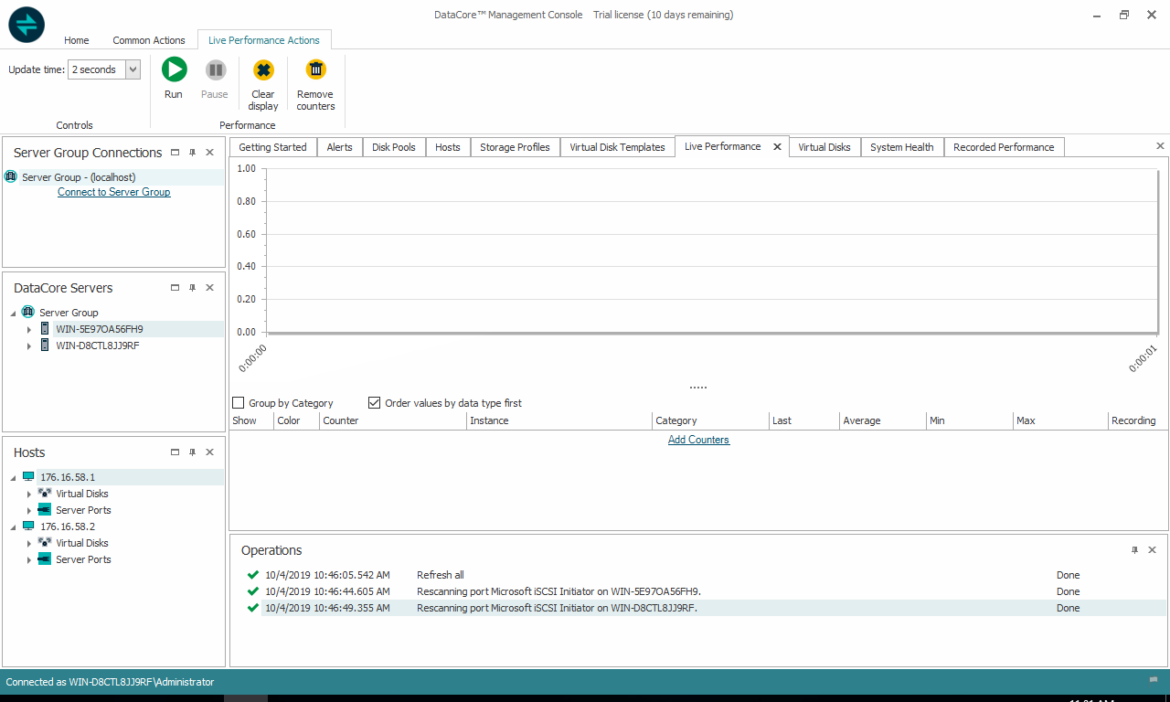Switch to the Disk Pools tab
The image size is (1170, 702).
(393, 147)
